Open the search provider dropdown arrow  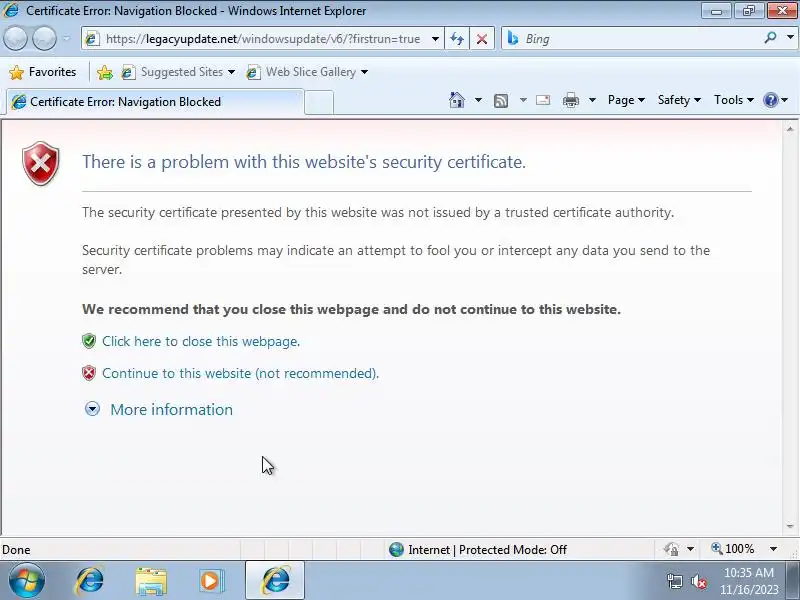pos(790,38)
